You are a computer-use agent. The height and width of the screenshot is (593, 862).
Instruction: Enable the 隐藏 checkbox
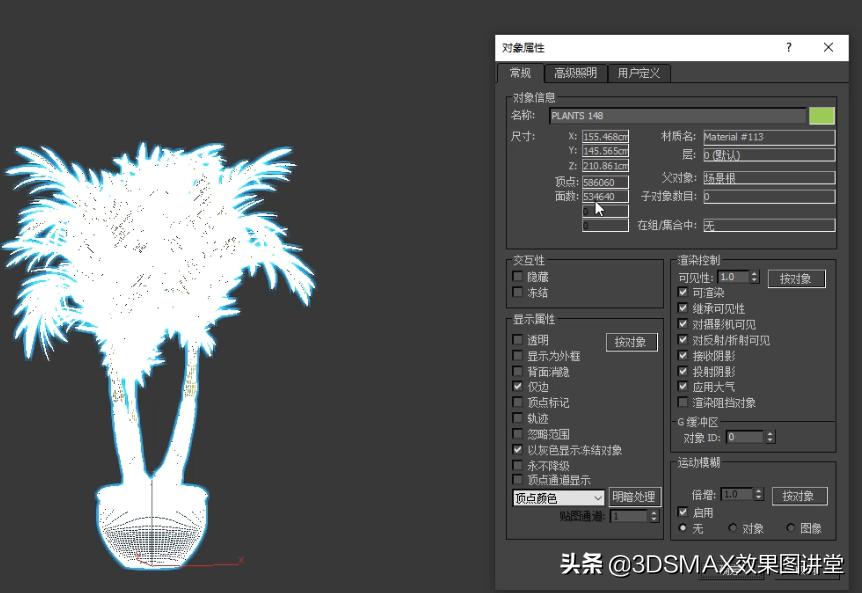(519, 277)
